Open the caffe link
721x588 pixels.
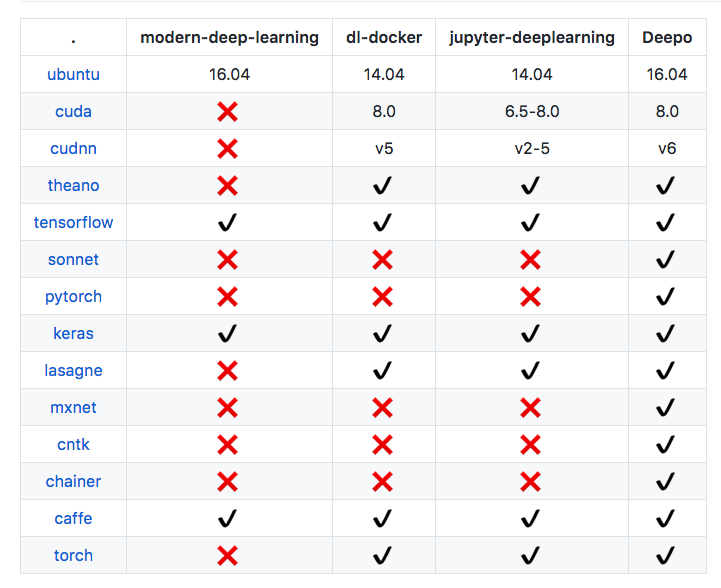(x=73, y=519)
